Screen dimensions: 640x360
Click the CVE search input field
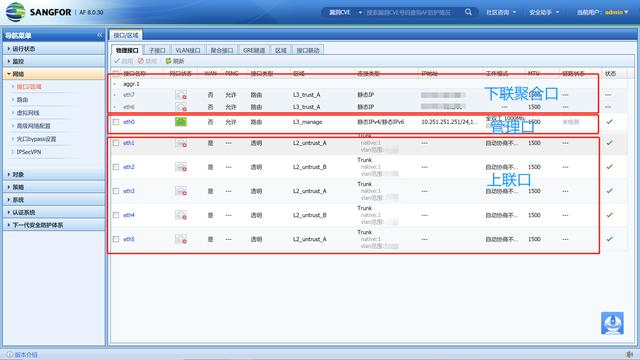pos(413,12)
